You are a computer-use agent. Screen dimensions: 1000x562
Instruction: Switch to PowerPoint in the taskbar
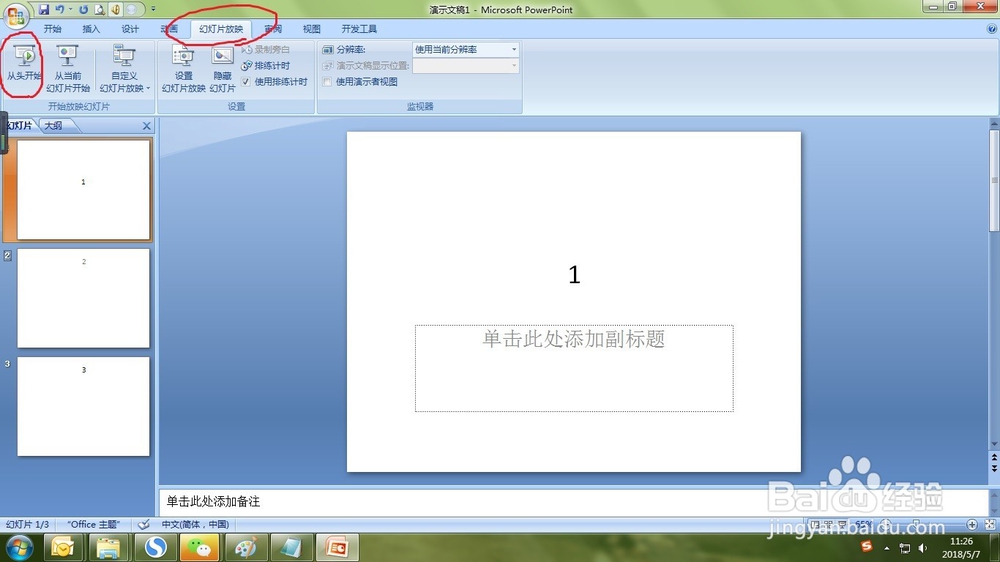tap(337, 547)
